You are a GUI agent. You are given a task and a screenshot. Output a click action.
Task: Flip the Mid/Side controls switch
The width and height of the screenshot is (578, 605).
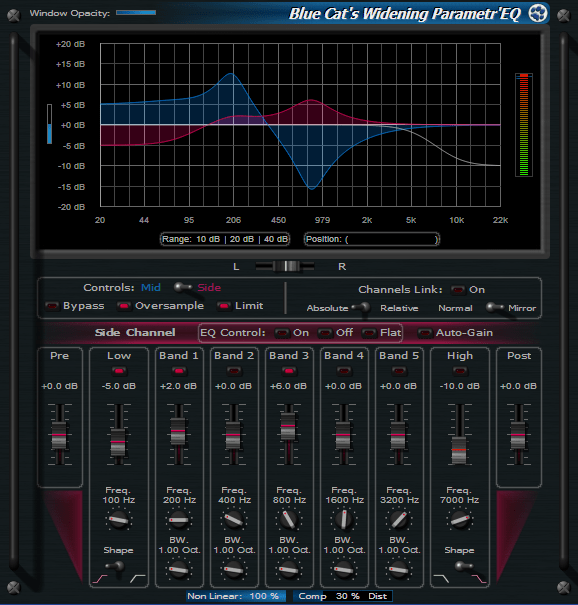pyautogui.click(x=183, y=287)
